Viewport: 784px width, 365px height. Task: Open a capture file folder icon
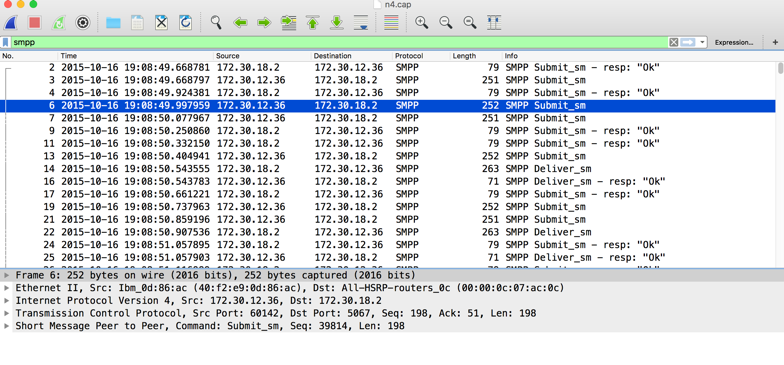tap(113, 22)
